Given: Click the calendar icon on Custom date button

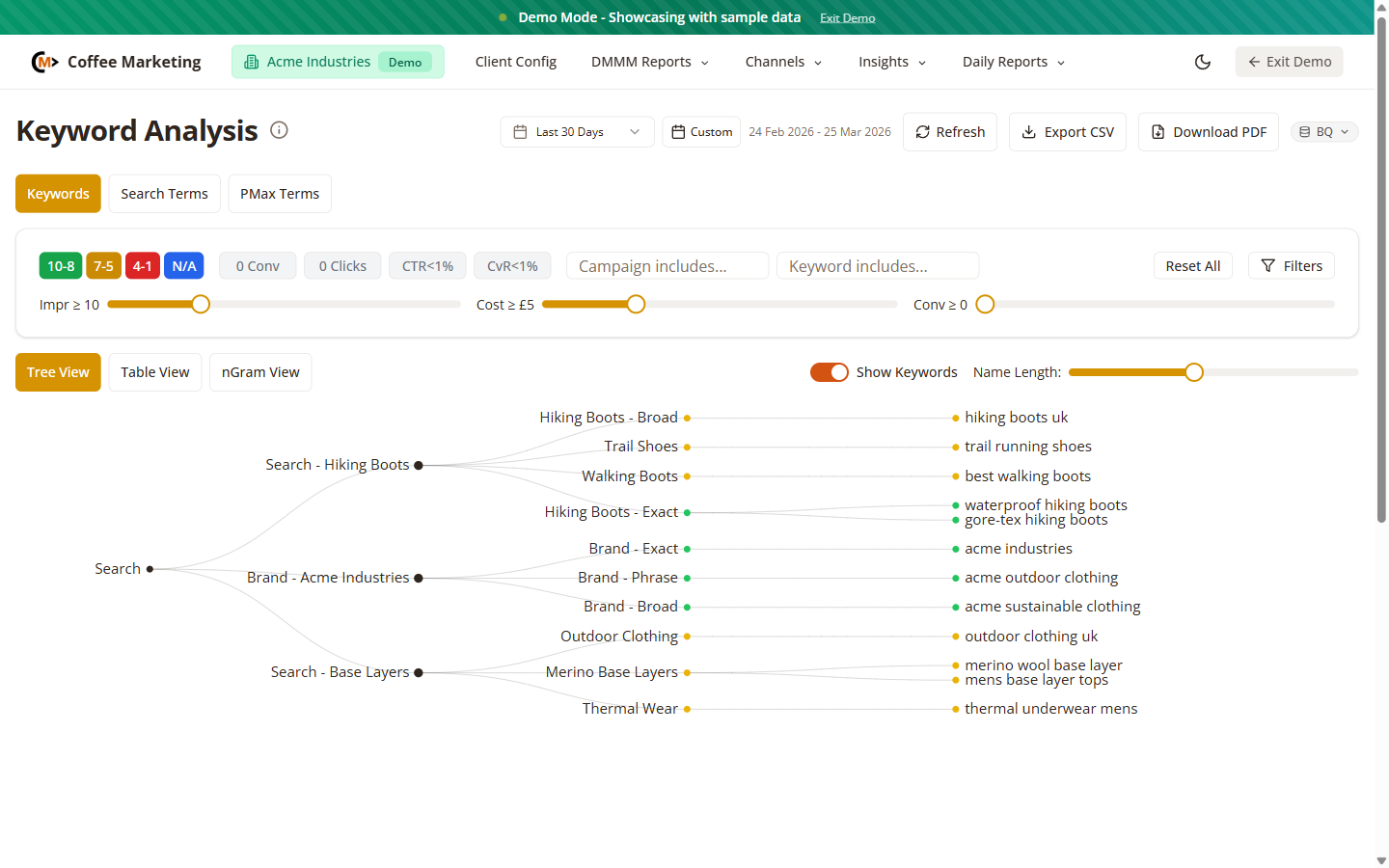Looking at the screenshot, I should tap(678, 131).
